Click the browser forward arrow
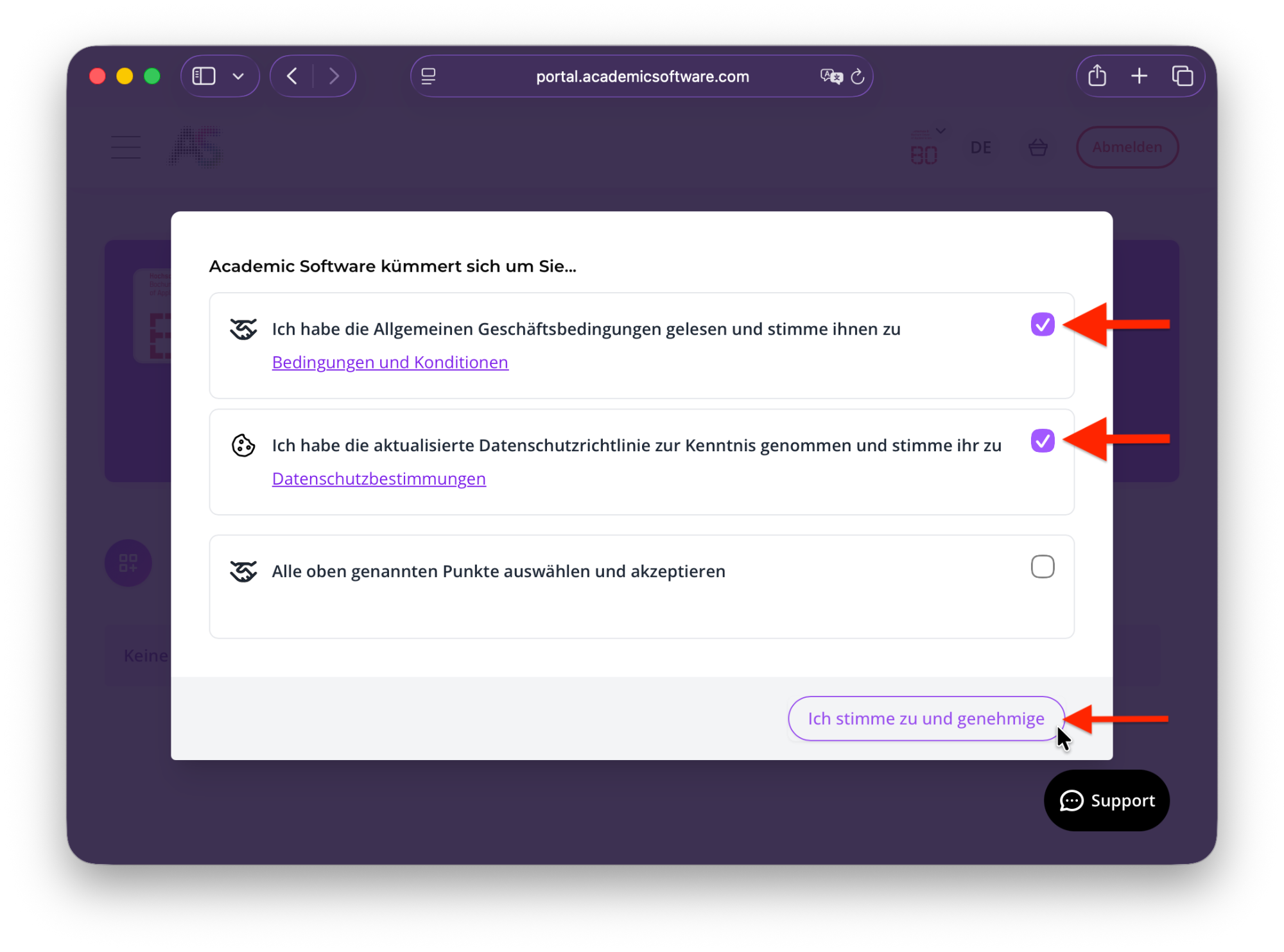 click(334, 76)
